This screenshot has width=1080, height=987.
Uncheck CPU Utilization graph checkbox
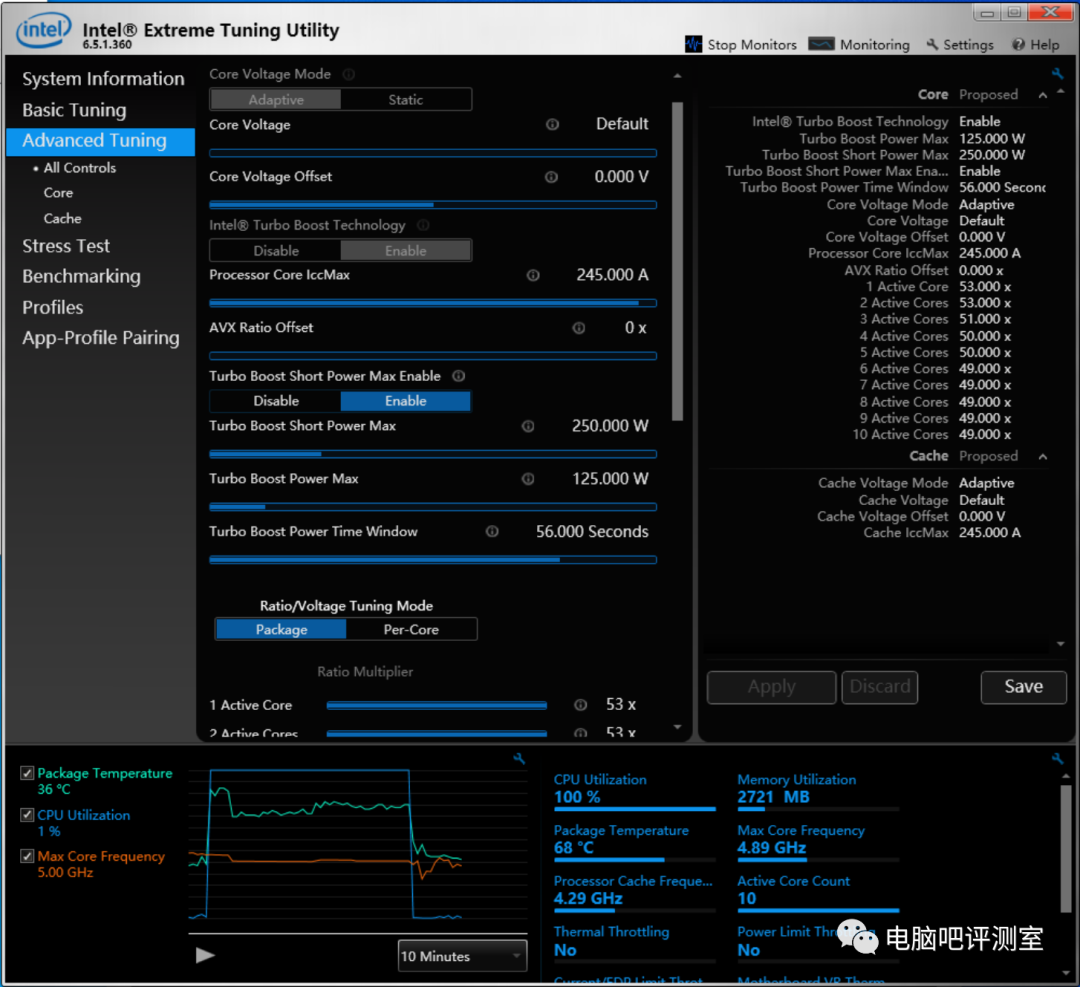coord(27,815)
